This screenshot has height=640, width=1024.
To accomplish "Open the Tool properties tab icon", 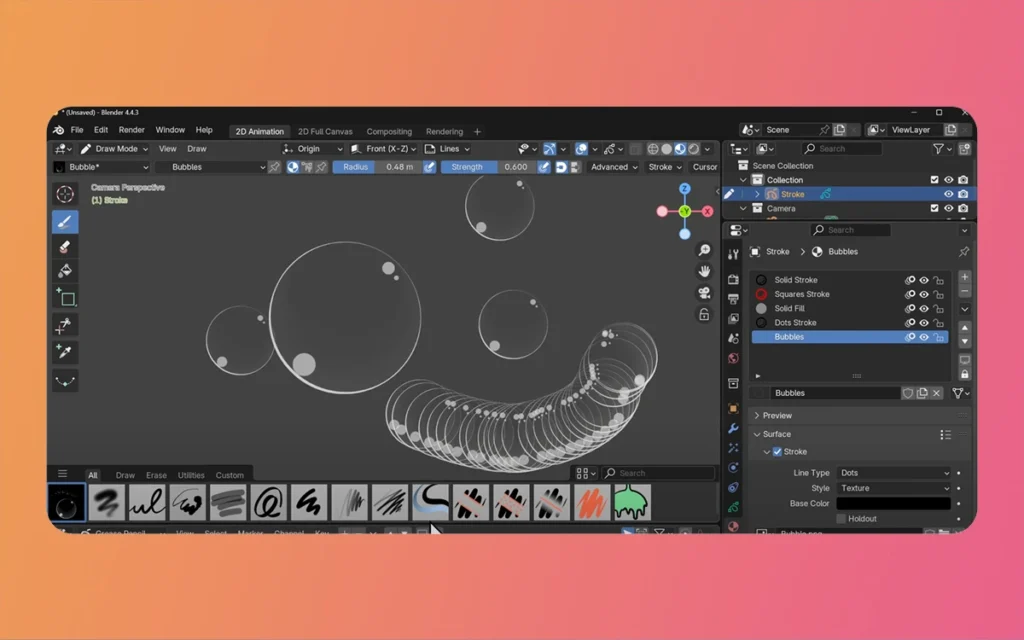I will point(733,254).
